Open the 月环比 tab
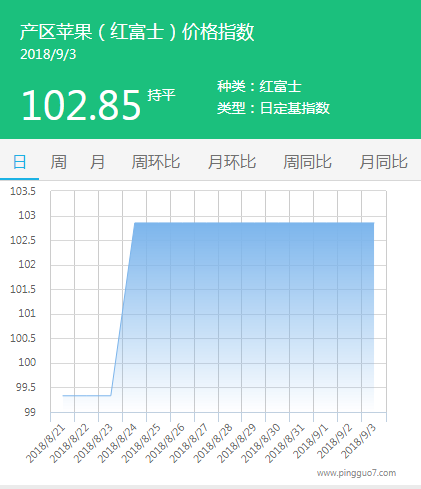 (232, 162)
